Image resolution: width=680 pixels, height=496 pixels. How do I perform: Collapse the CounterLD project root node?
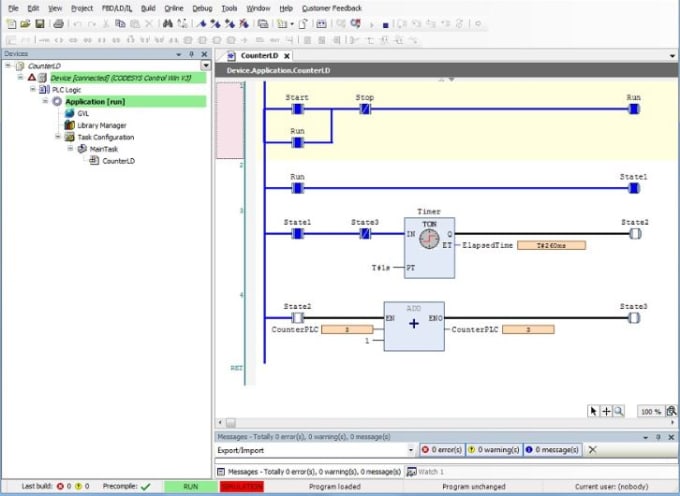click(x=8, y=65)
